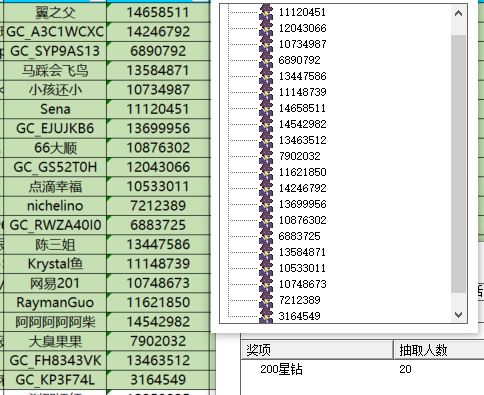Select tree entry 14658511 in winner list

(x=302, y=108)
